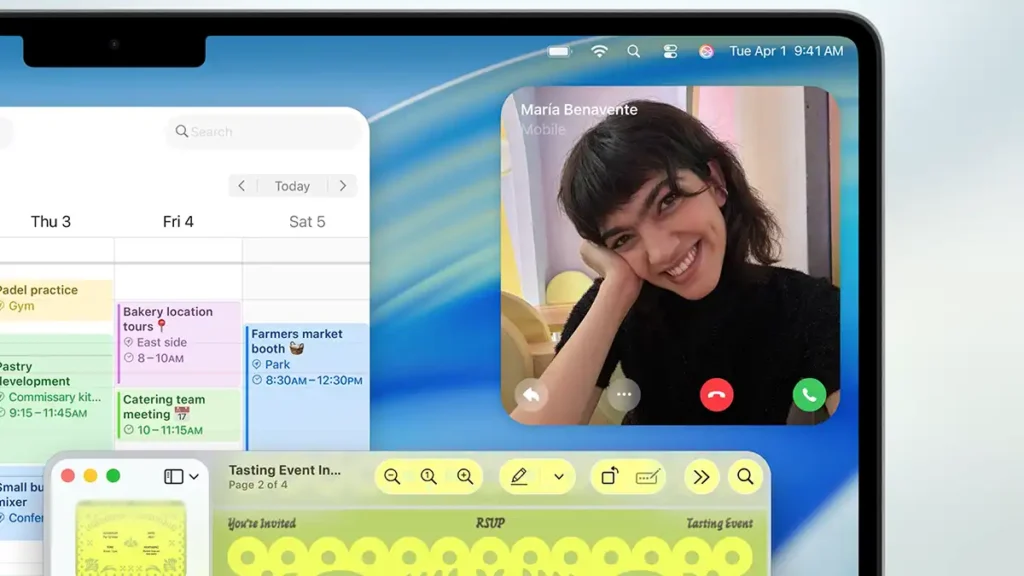
Task: Jump to Today in the calendar
Action: 292,186
